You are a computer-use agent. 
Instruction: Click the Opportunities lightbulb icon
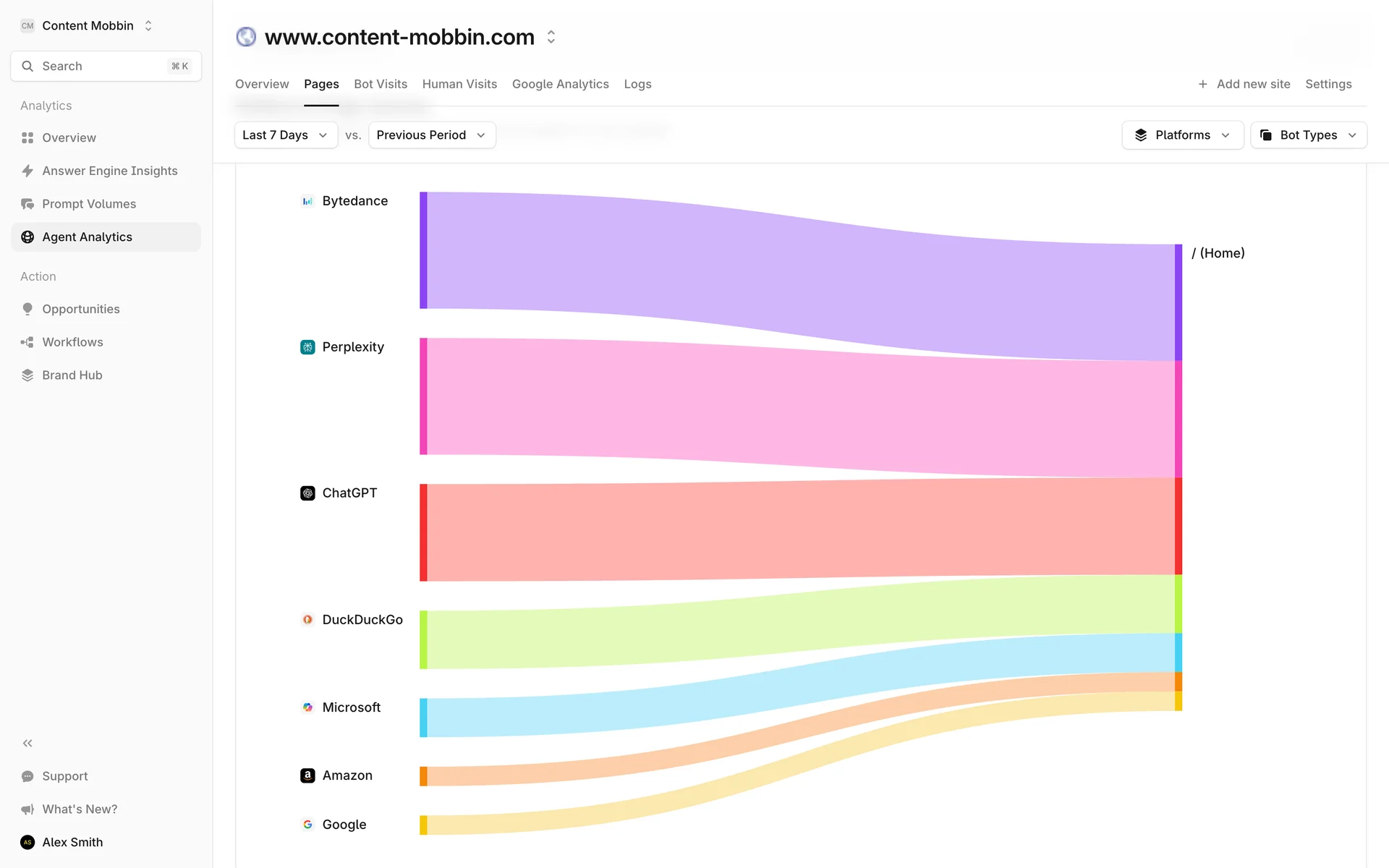point(27,309)
